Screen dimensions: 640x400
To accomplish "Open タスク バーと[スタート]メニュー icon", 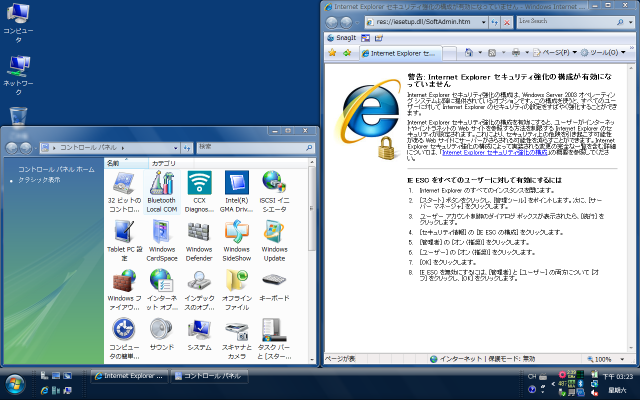I will point(274,339).
